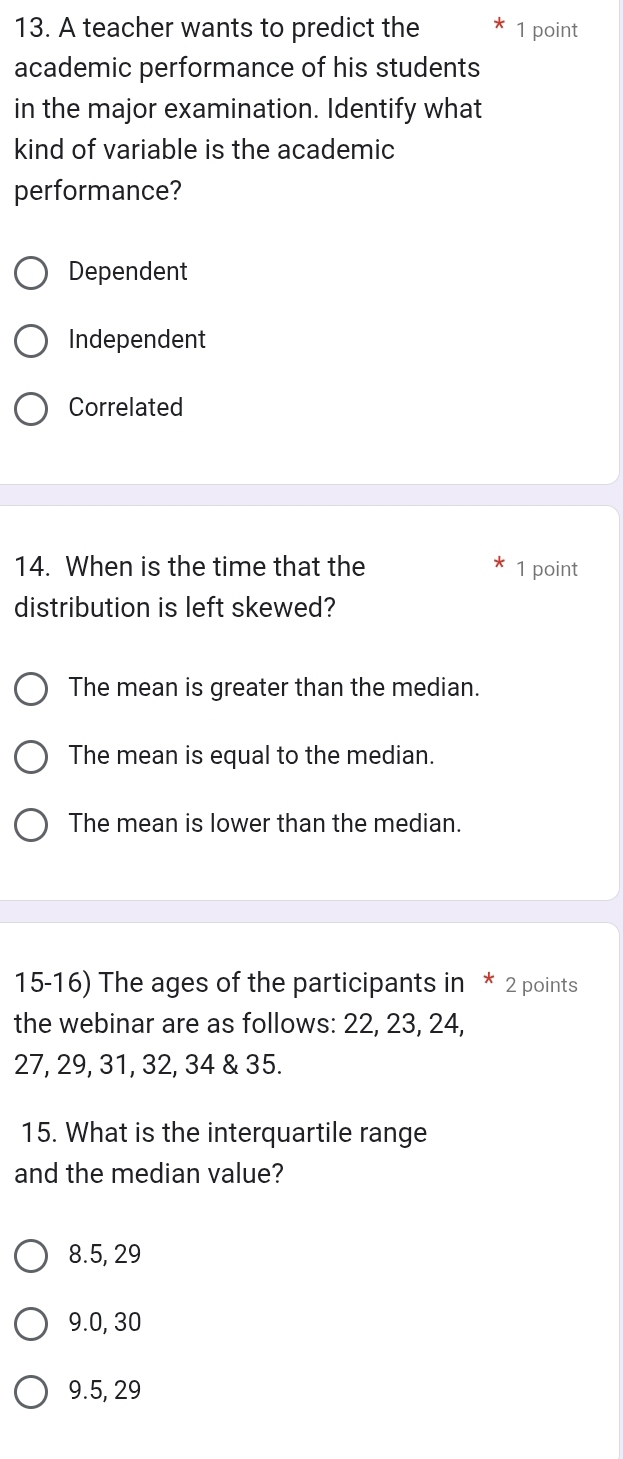Screen dimensions: 623x1459
Task: Click the '1 point' label on question 14
Action: [x=547, y=569]
